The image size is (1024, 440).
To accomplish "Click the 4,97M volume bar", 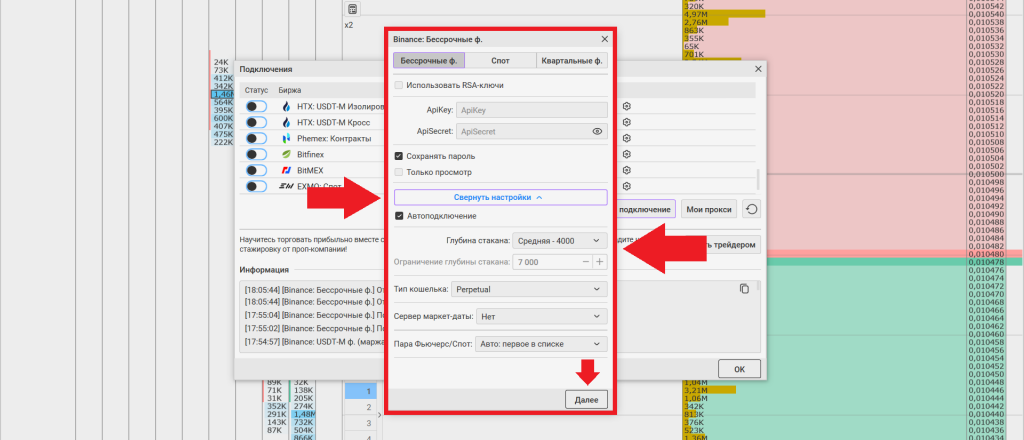I will (x=724, y=14).
